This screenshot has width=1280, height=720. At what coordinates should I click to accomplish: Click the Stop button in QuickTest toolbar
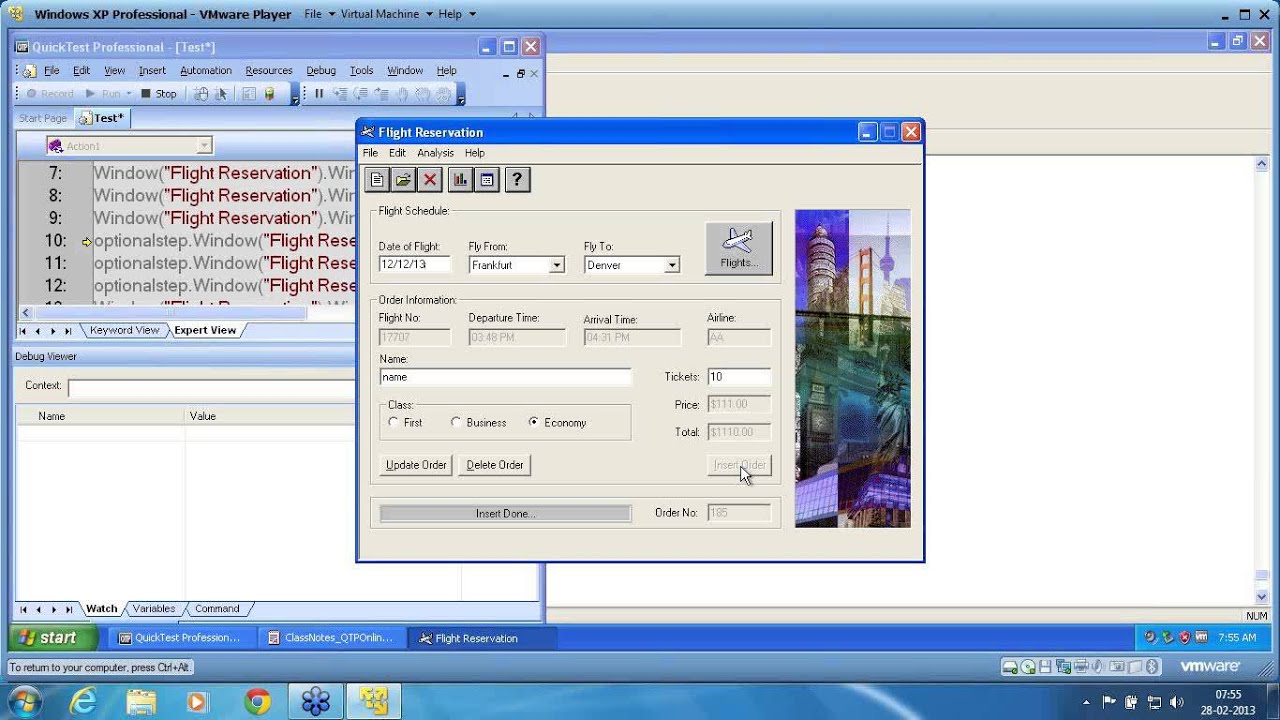tap(158, 94)
